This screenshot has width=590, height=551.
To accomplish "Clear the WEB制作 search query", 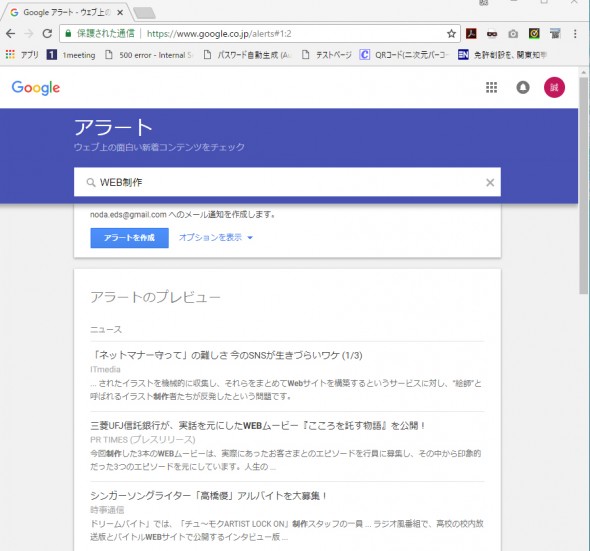I will click(490, 183).
